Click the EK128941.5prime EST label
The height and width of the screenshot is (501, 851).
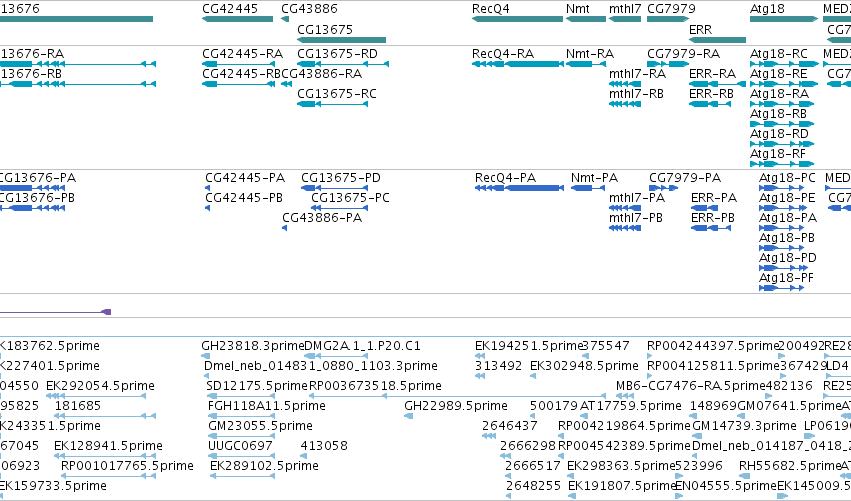(108, 446)
